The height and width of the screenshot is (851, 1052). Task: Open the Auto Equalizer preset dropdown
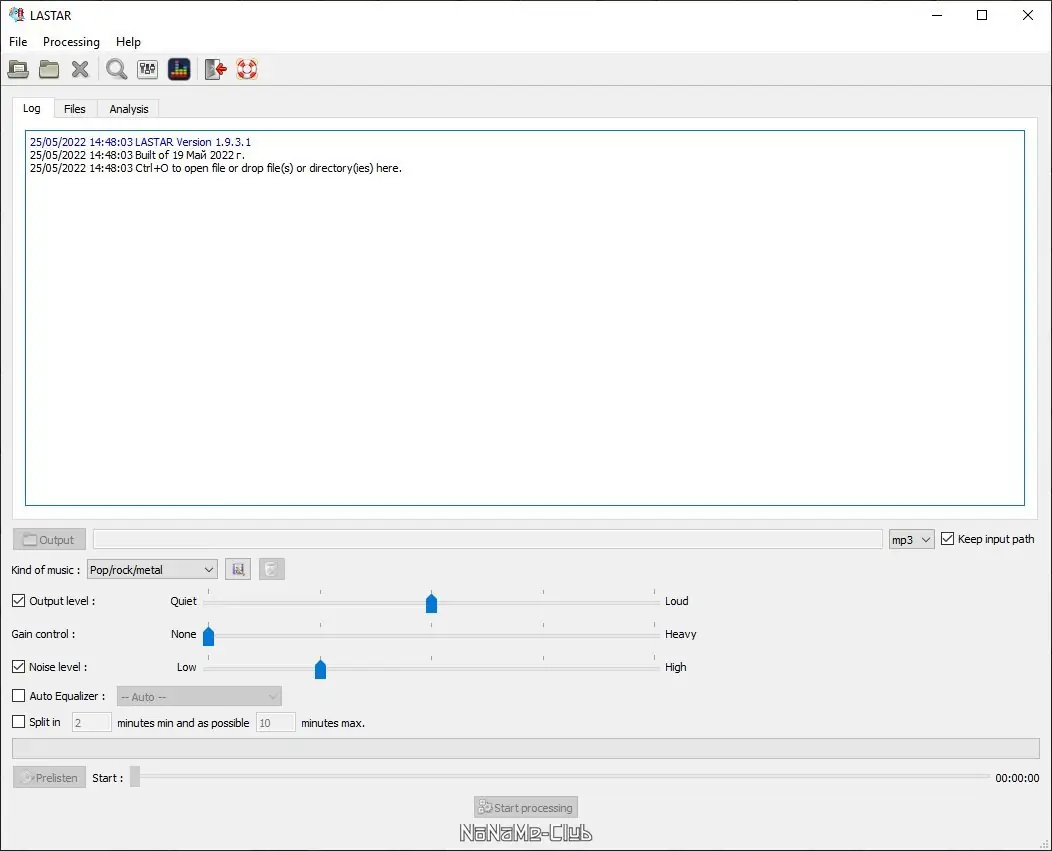pyautogui.click(x=199, y=697)
